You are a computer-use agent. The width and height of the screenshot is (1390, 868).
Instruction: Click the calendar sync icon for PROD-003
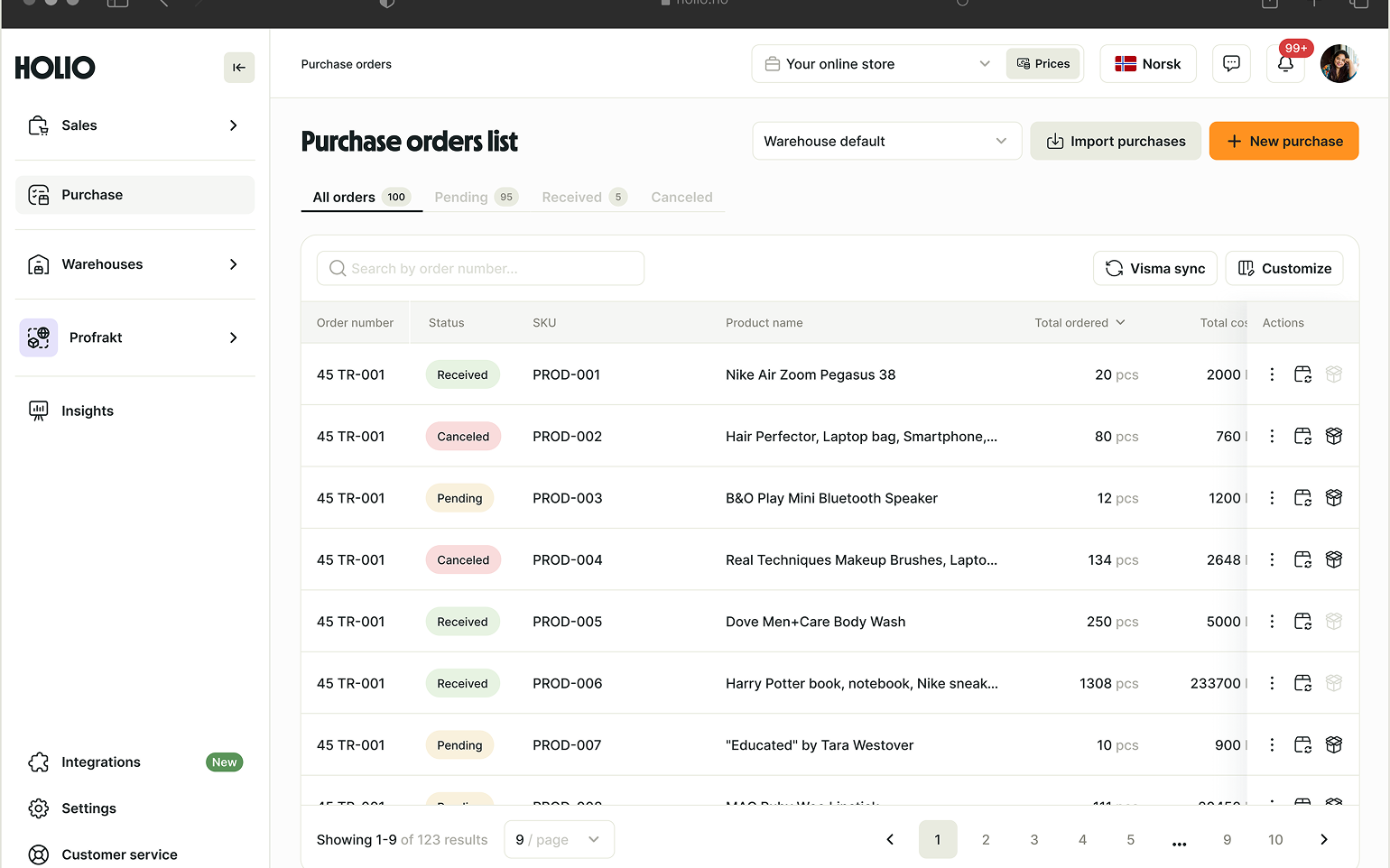1302,498
